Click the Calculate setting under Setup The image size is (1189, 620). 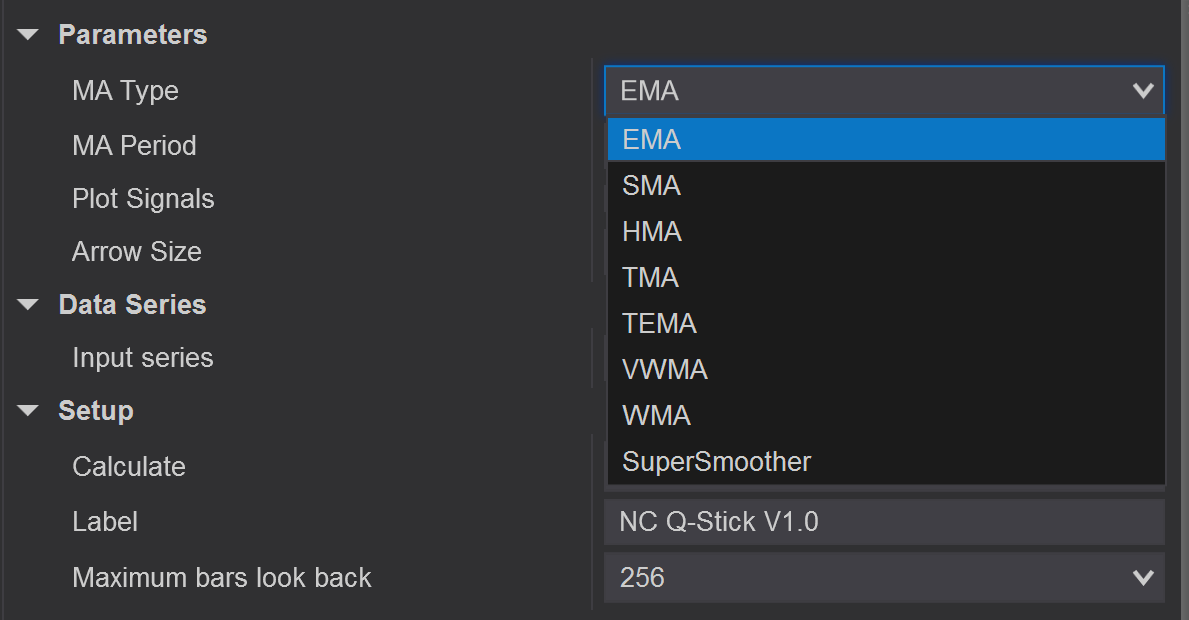[x=129, y=466]
